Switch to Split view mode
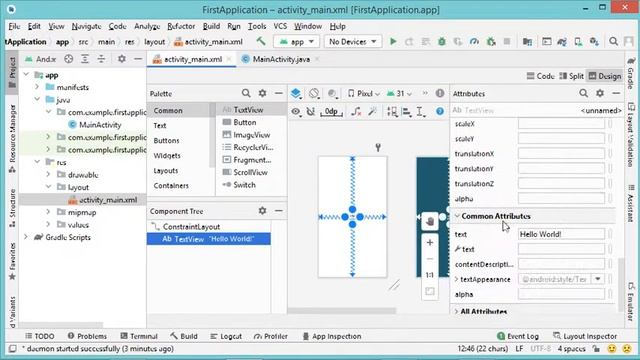This screenshot has width=640, height=360. pos(571,76)
